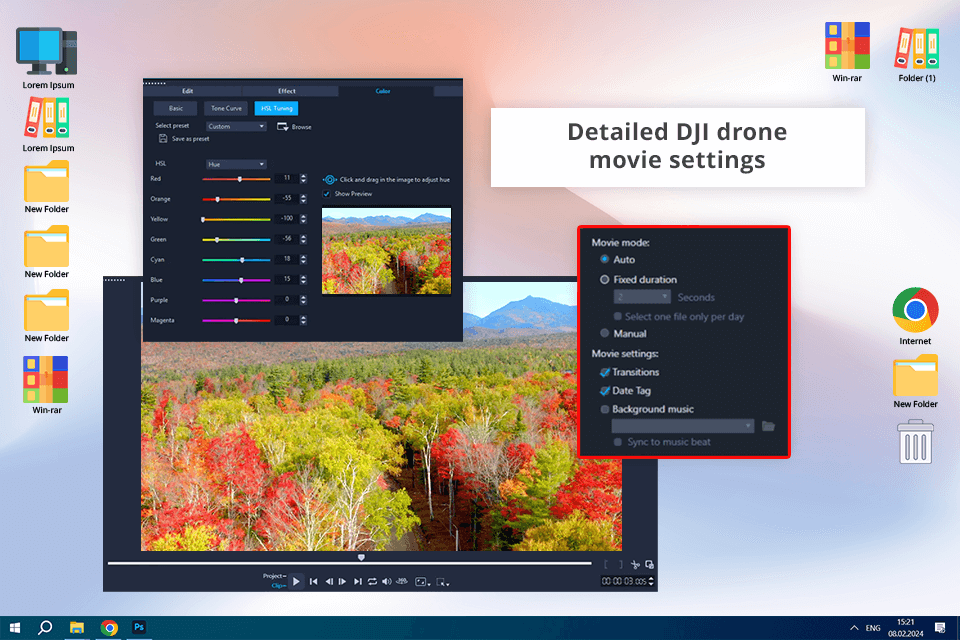The image size is (960, 640).
Task: Uncheck the Show Preview checkbox
Action: click(326, 194)
